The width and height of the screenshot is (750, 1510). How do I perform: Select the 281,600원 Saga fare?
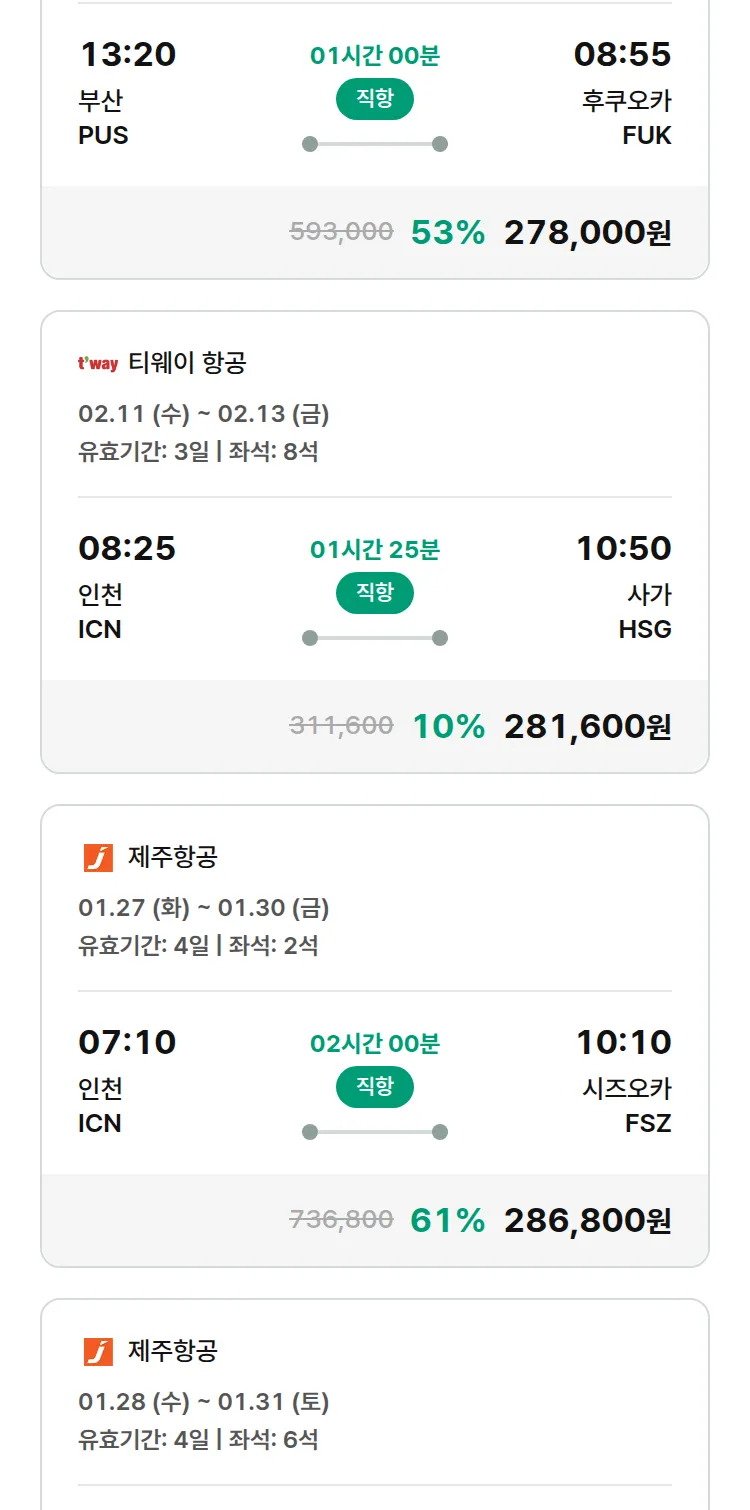coord(587,727)
